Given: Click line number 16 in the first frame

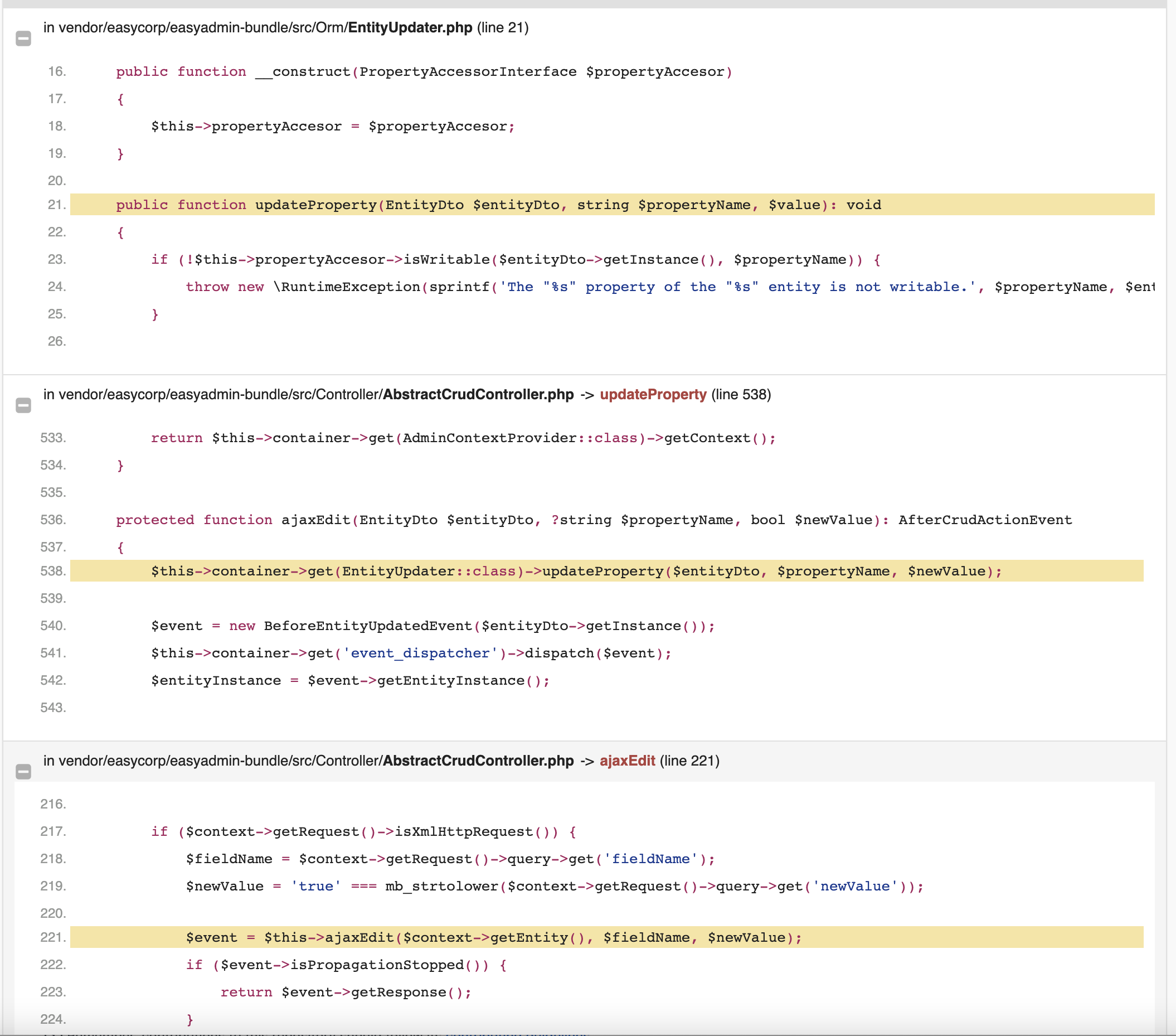Looking at the screenshot, I should pyautogui.click(x=57, y=71).
